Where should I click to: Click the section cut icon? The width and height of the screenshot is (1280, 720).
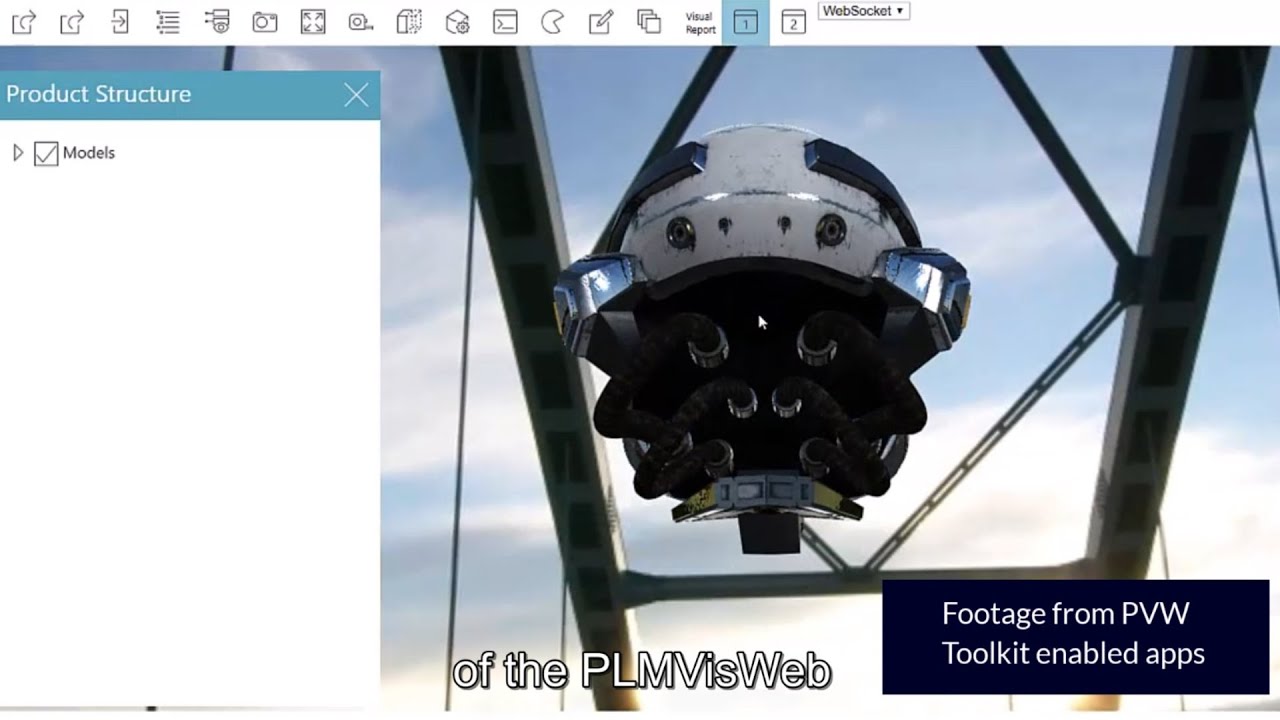409,22
